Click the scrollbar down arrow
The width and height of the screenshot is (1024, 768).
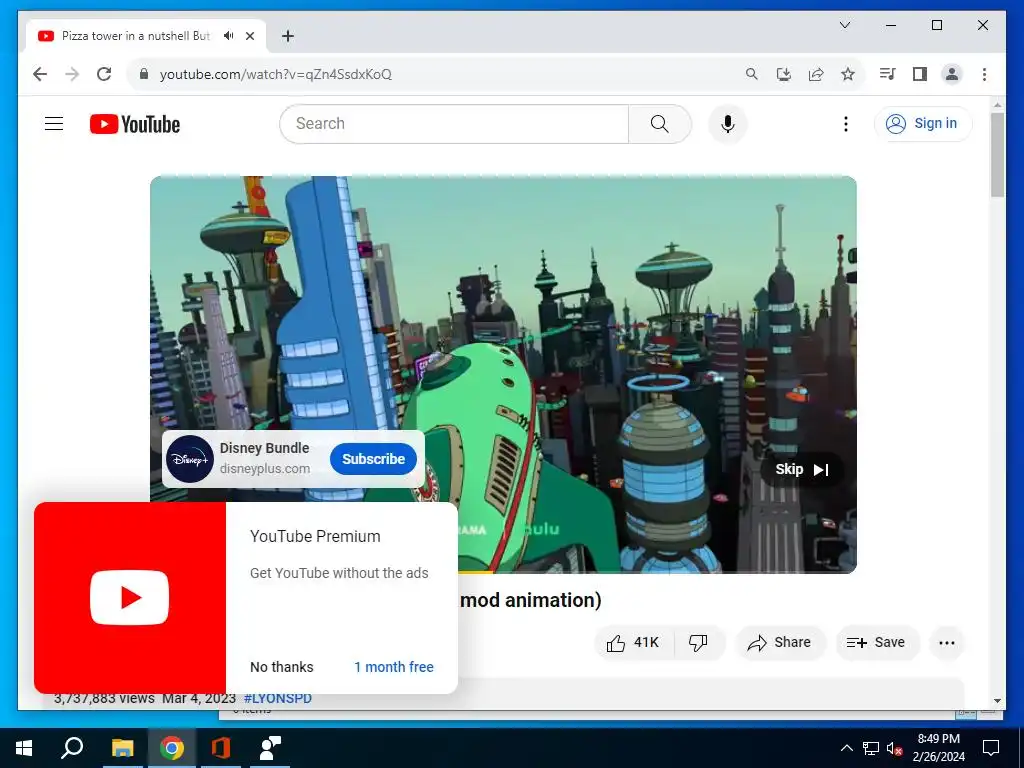tap(997, 701)
